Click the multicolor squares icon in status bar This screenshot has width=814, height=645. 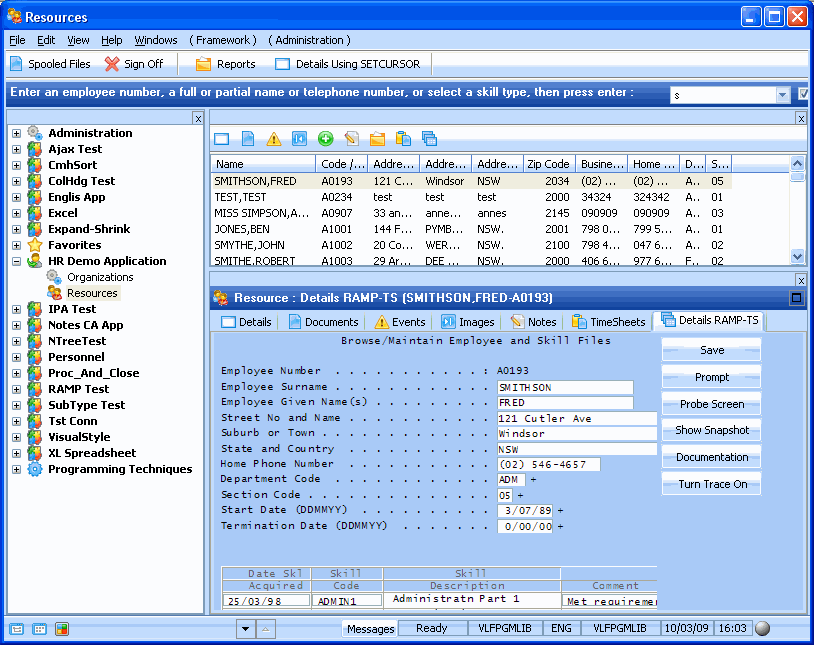point(61,629)
